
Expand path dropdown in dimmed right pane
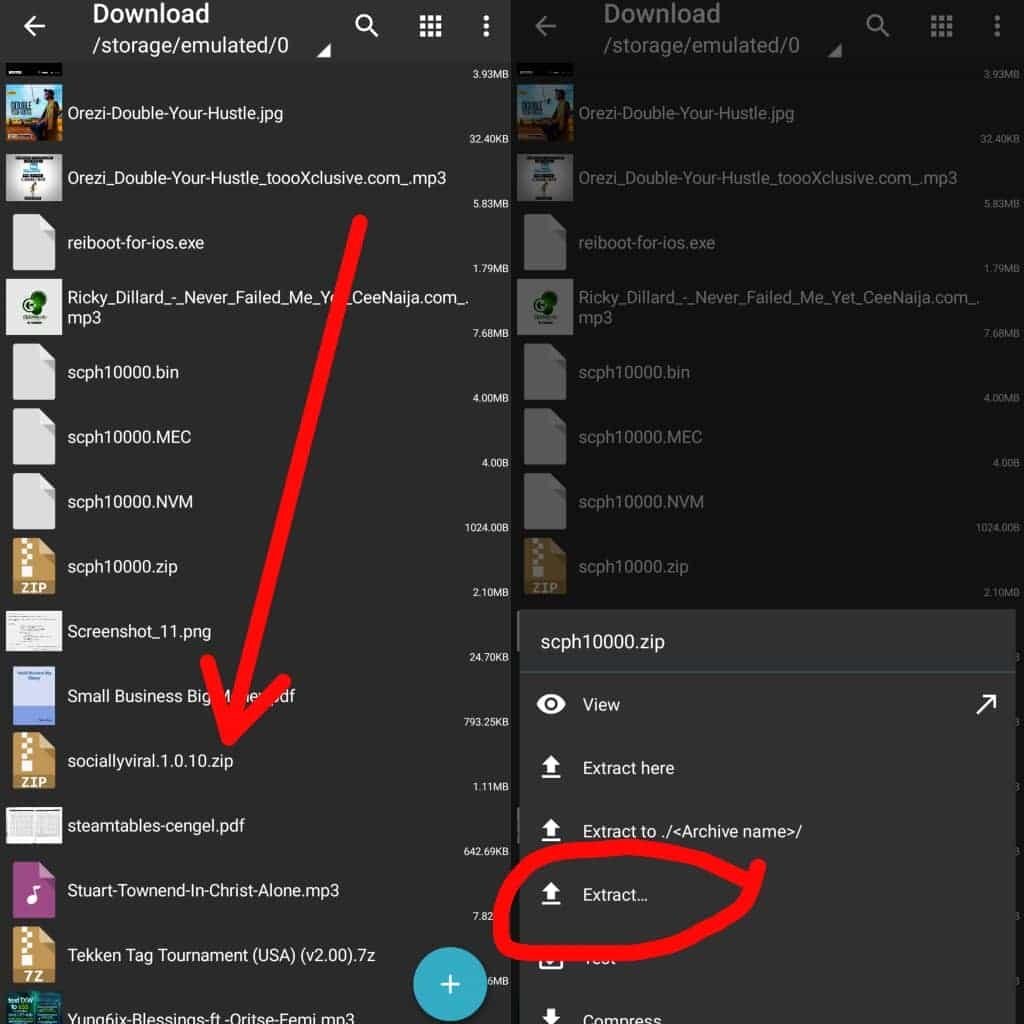point(835,50)
